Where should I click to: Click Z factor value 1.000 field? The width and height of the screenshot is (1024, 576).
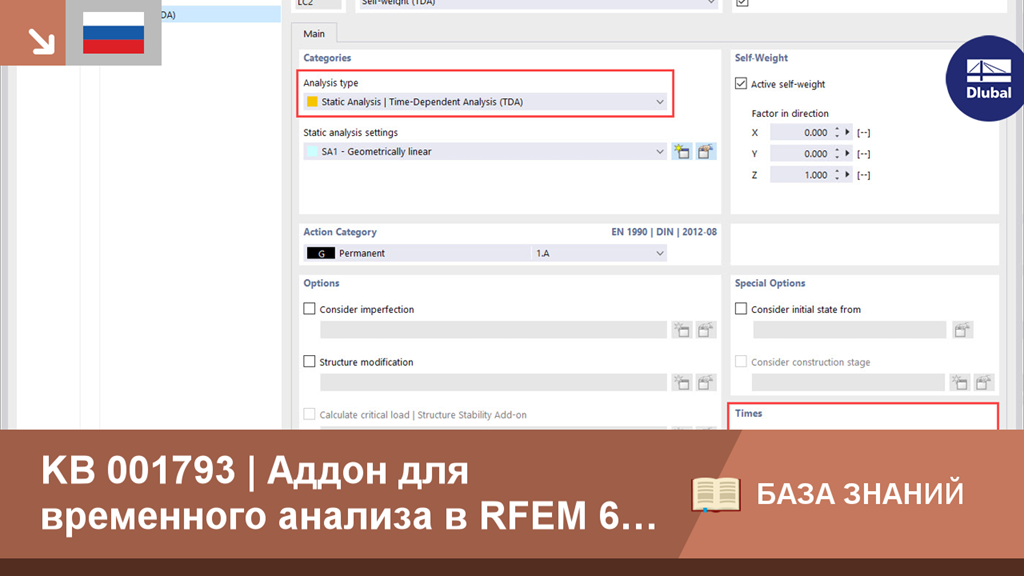coord(801,175)
